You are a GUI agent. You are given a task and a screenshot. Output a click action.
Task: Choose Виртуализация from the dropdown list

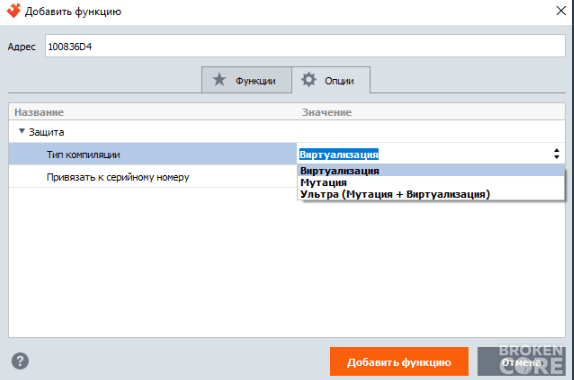(x=431, y=171)
